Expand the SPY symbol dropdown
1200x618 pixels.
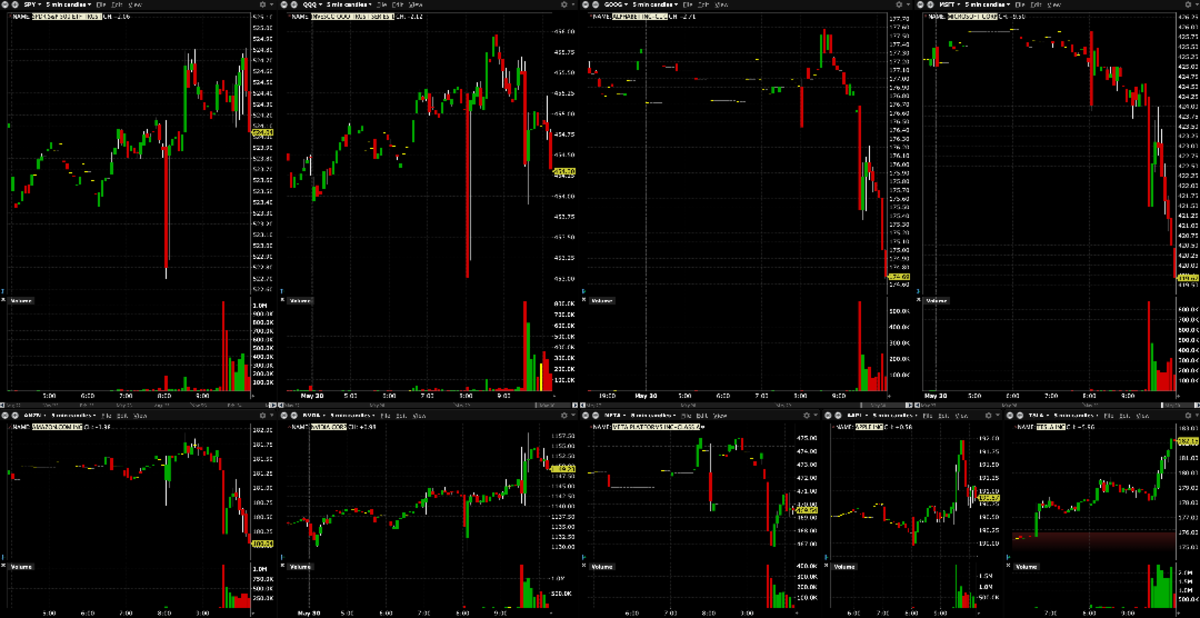(x=32, y=5)
